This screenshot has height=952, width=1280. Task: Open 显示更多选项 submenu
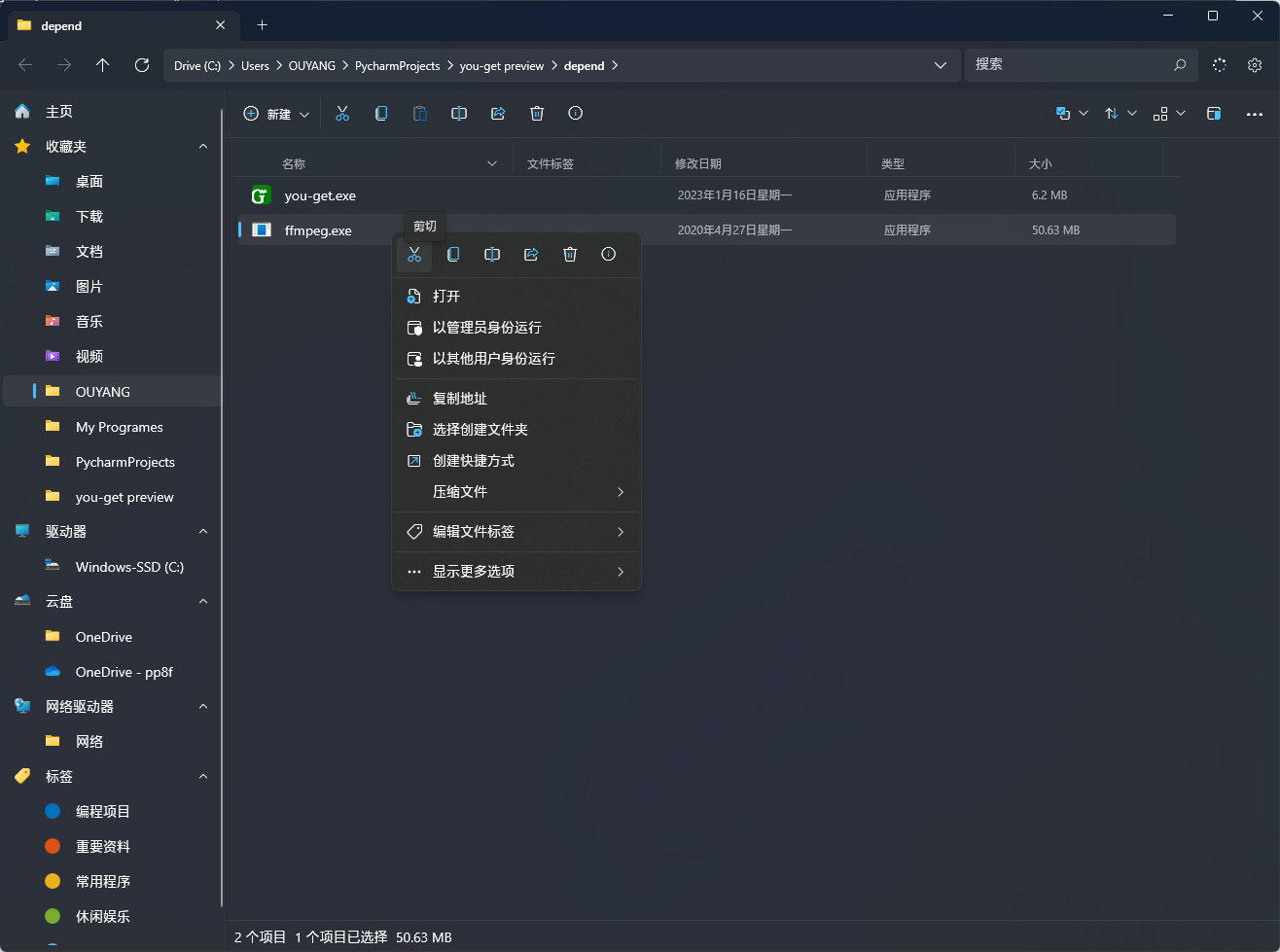pyautogui.click(x=516, y=572)
